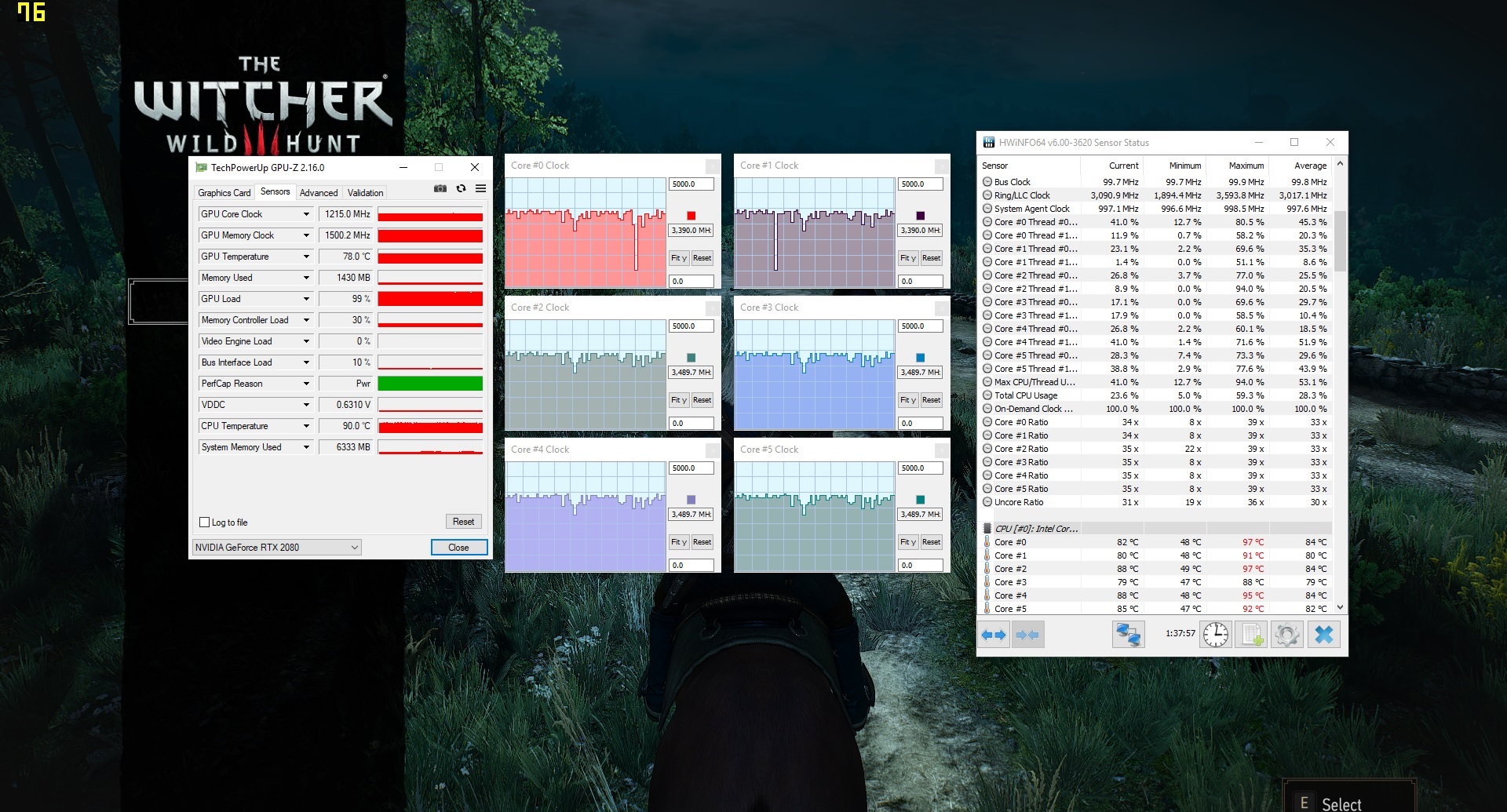Click Reset in Core #4 Clock graph
Image resolution: width=1507 pixels, height=812 pixels.
pos(702,542)
